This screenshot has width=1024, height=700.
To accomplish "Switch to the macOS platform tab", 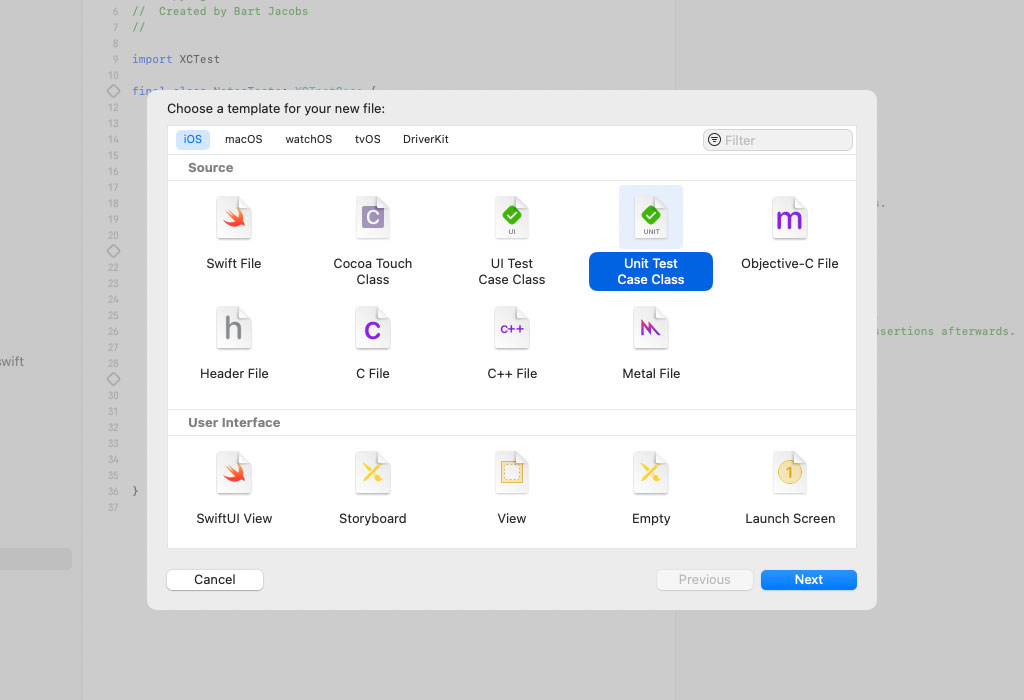I will point(244,140).
